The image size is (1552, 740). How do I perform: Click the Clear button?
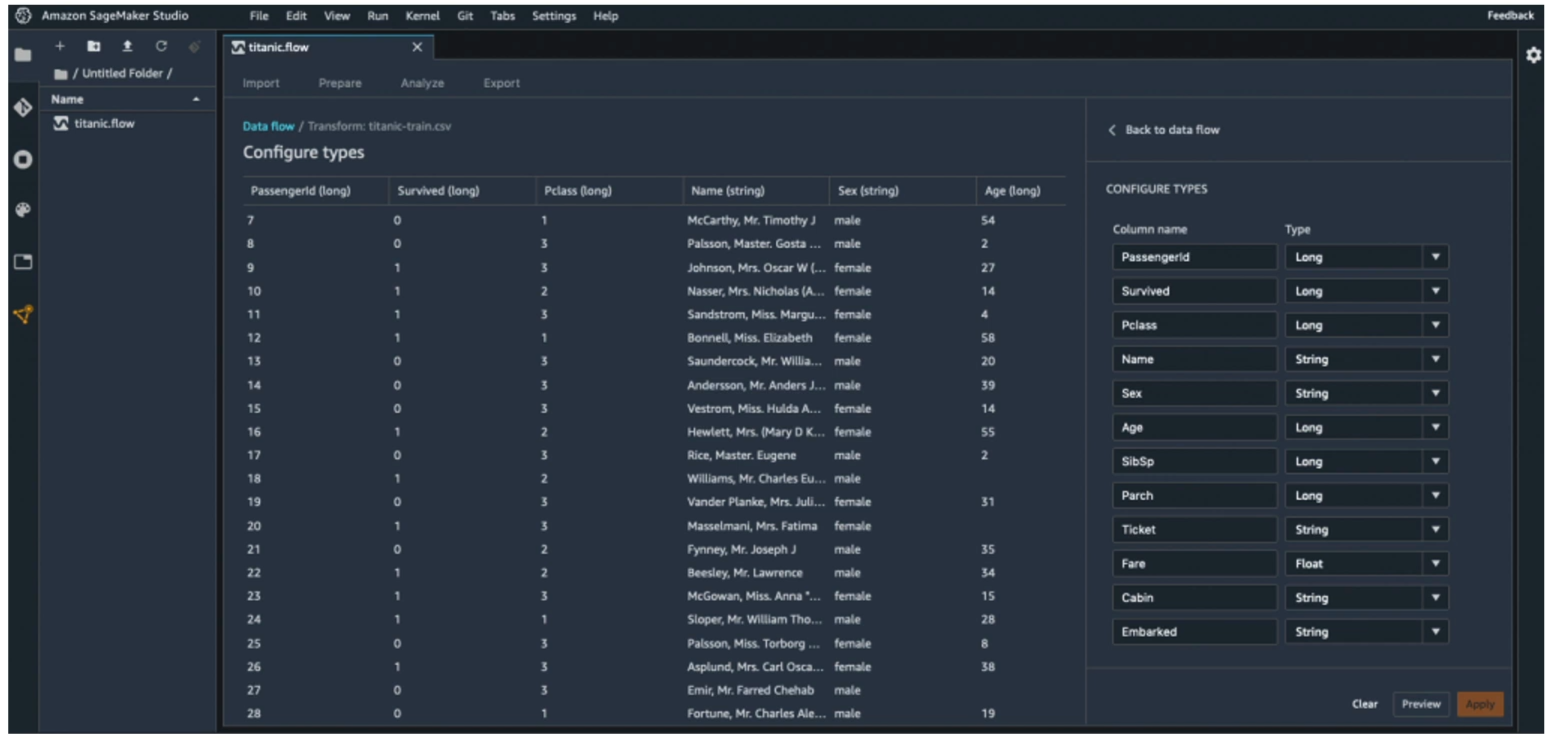pyautogui.click(x=1365, y=704)
